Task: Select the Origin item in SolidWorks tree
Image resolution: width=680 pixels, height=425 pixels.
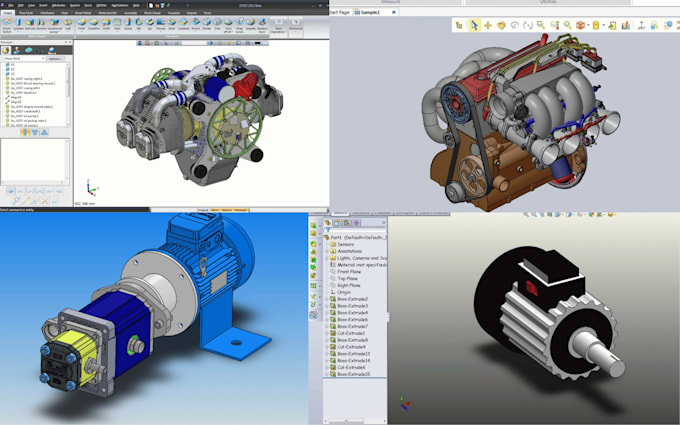Action: pos(344,292)
